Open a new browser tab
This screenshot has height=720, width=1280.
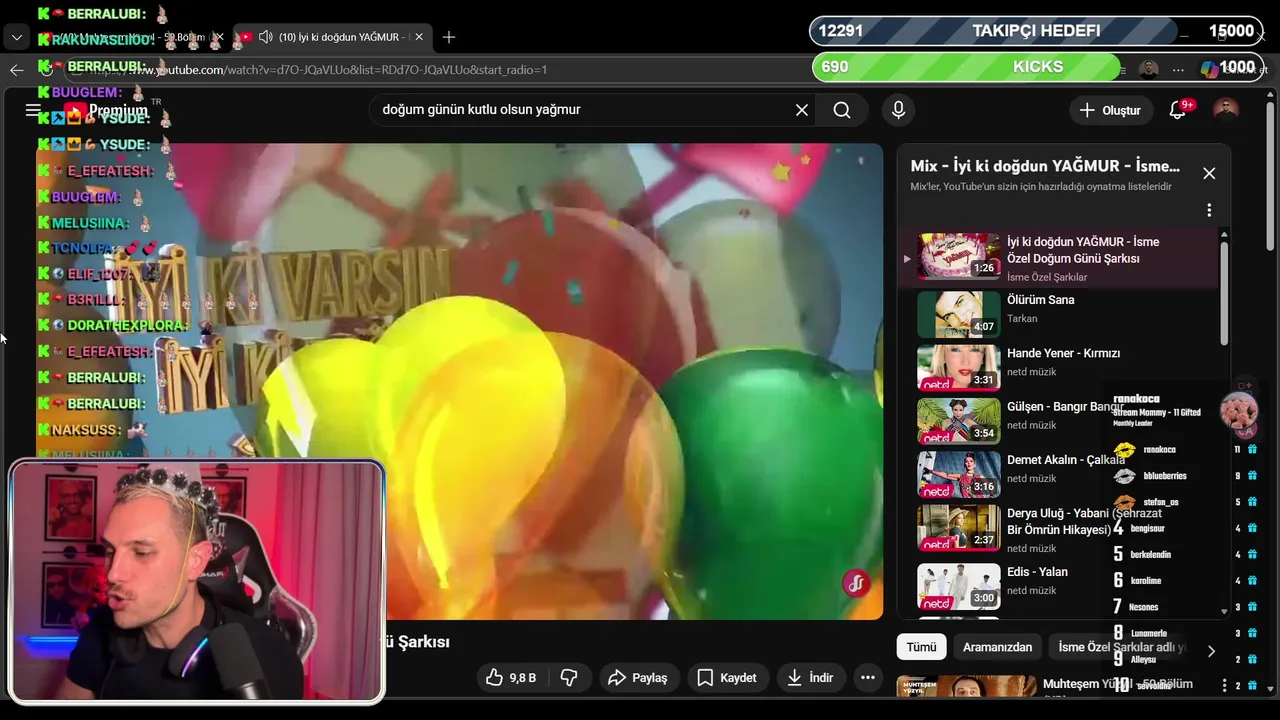pos(449,37)
